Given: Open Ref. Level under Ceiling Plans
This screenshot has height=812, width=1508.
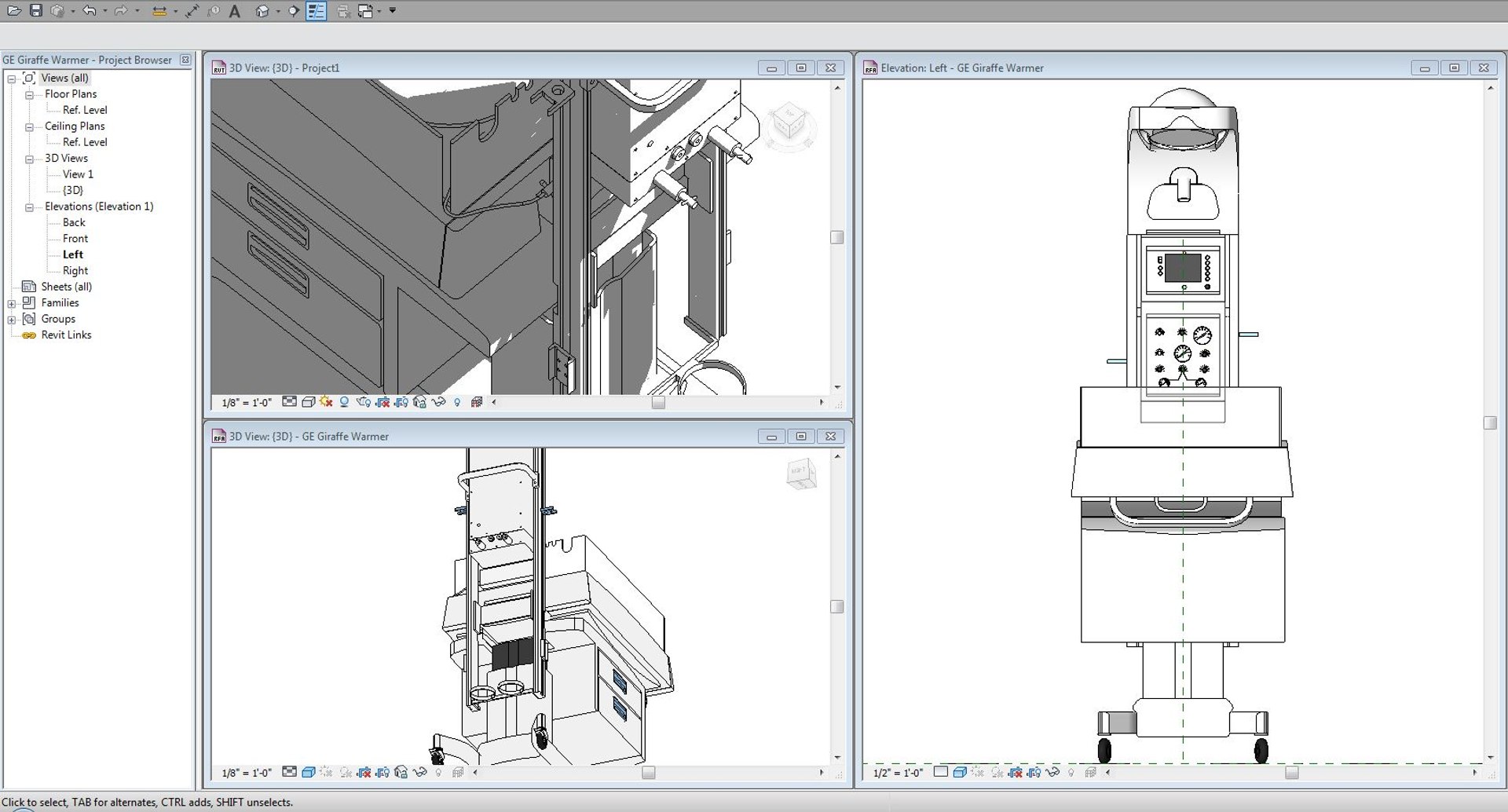Looking at the screenshot, I should click(85, 142).
